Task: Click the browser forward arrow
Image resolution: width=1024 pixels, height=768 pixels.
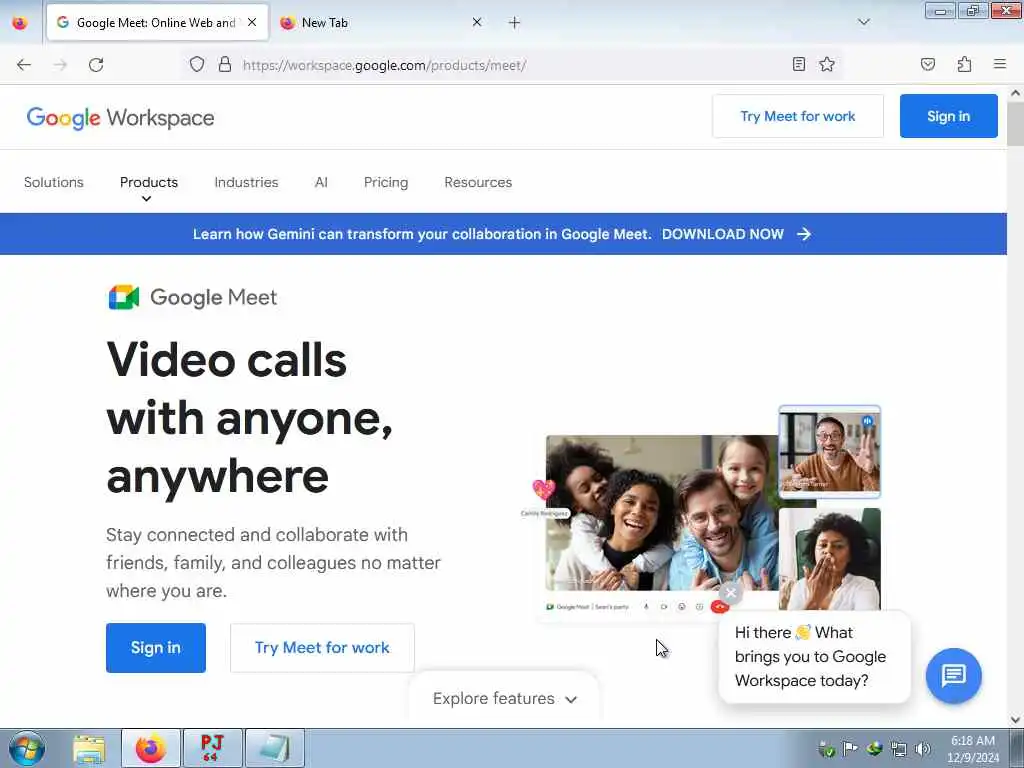Action: (x=60, y=65)
